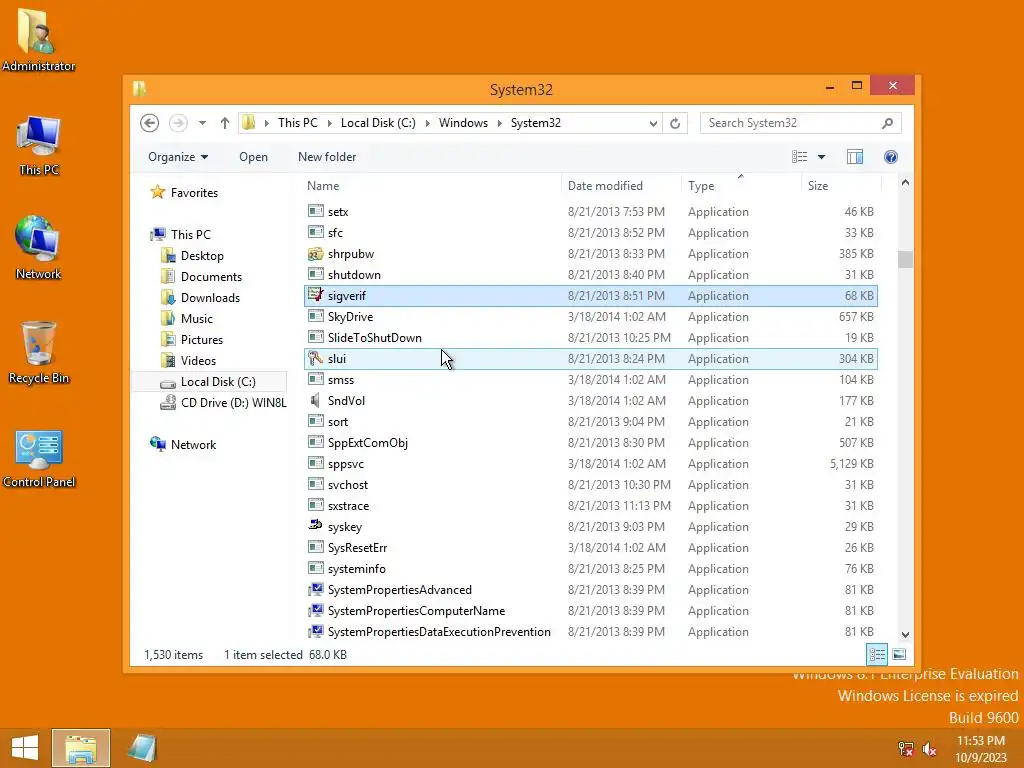Viewport: 1024px width, 768px height.
Task: Sort by the Size column header
Action: pyautogui.click(x=841, y=185)
